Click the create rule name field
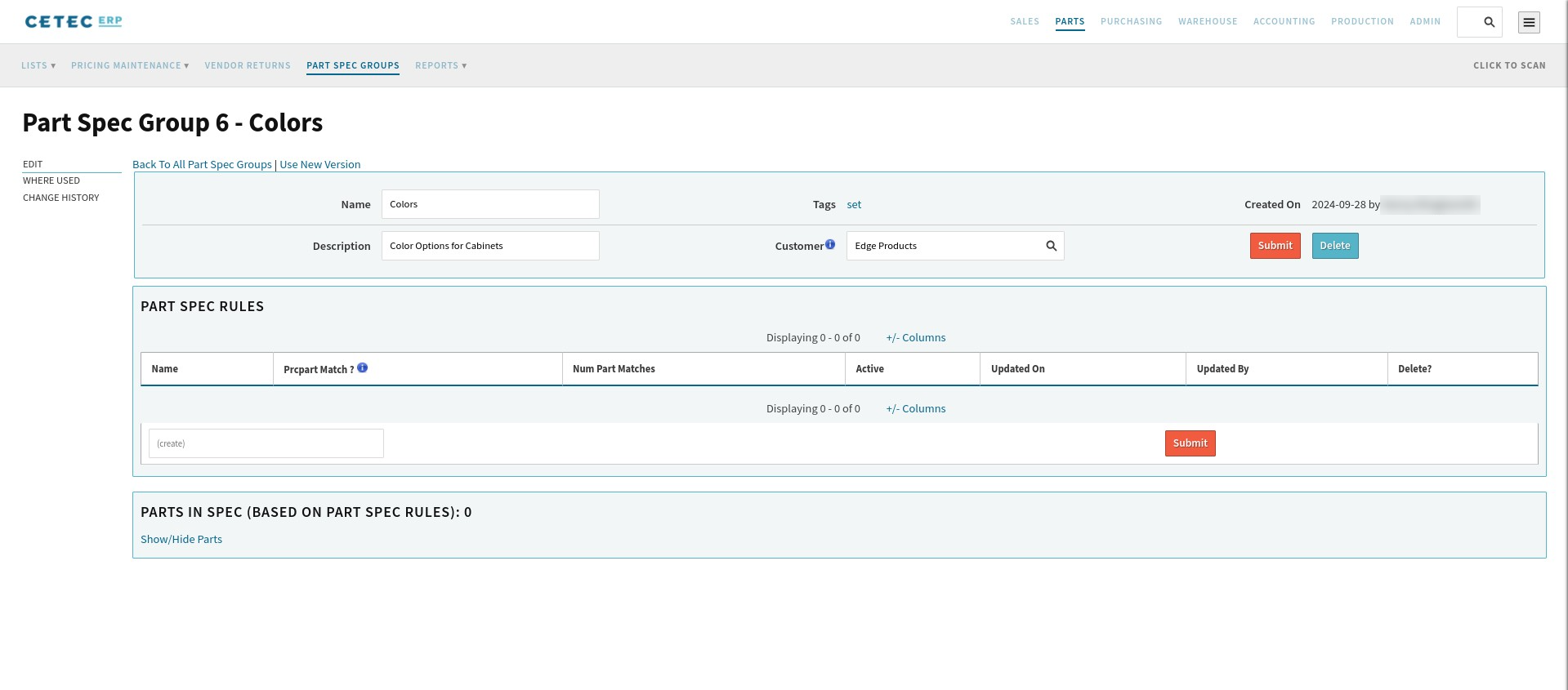 (266, 443)
